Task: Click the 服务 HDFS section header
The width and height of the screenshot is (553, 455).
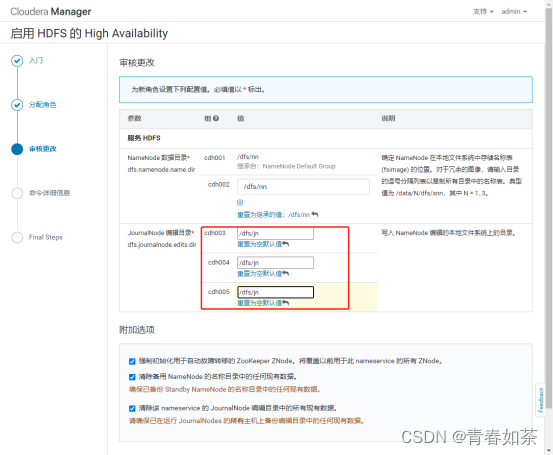Action: point(144,138)
